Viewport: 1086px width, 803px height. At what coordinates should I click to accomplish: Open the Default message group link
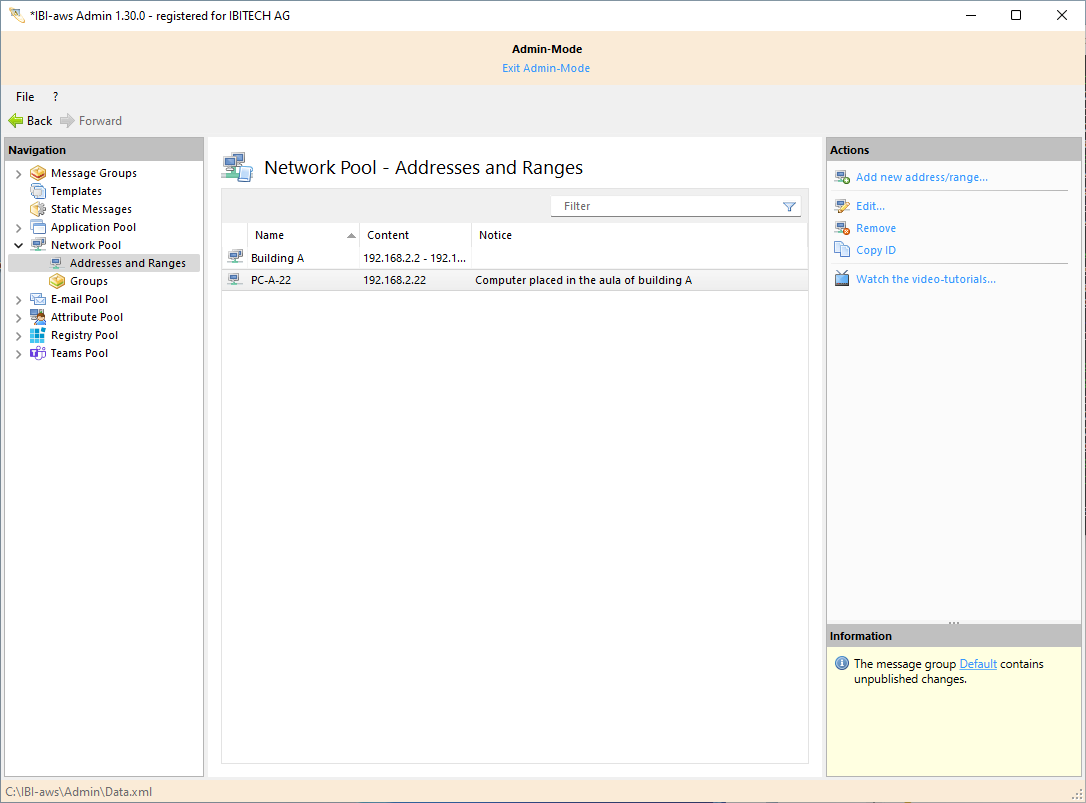pos(978,664)
